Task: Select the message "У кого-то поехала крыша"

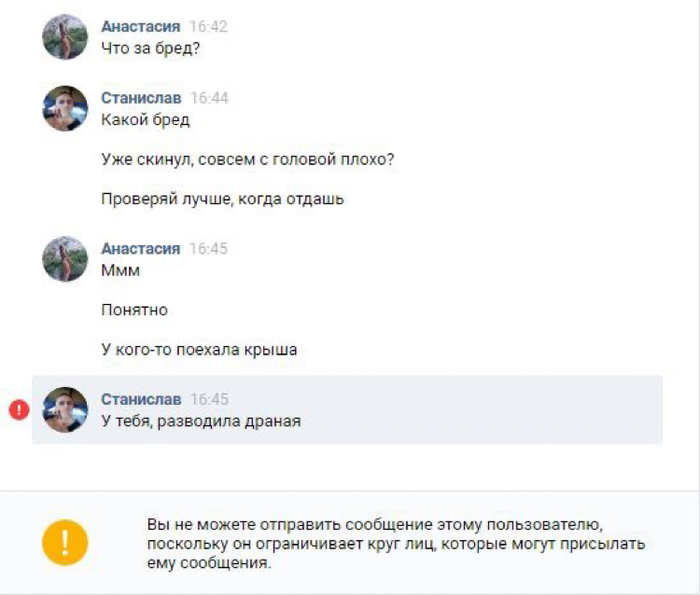Action: click(x=199, y=350)
